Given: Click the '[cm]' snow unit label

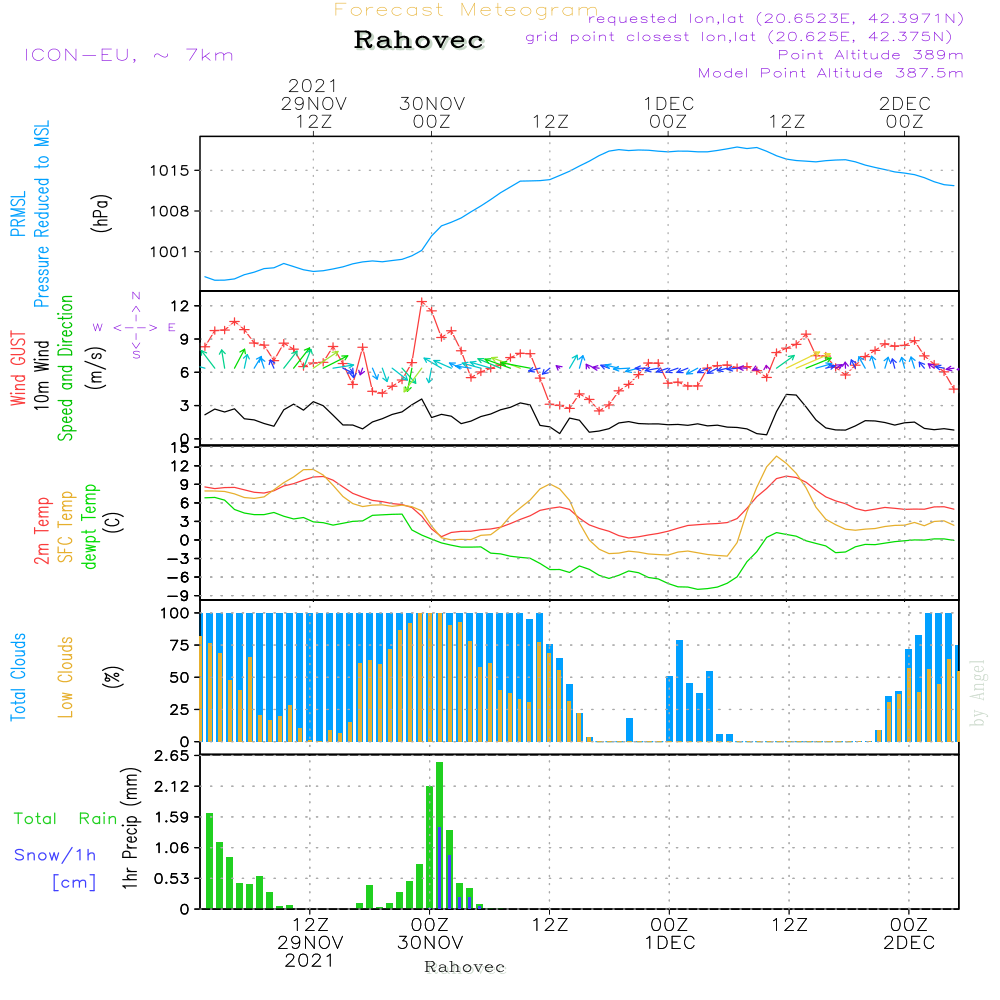Looking at the screenshot, I should 74,883.
